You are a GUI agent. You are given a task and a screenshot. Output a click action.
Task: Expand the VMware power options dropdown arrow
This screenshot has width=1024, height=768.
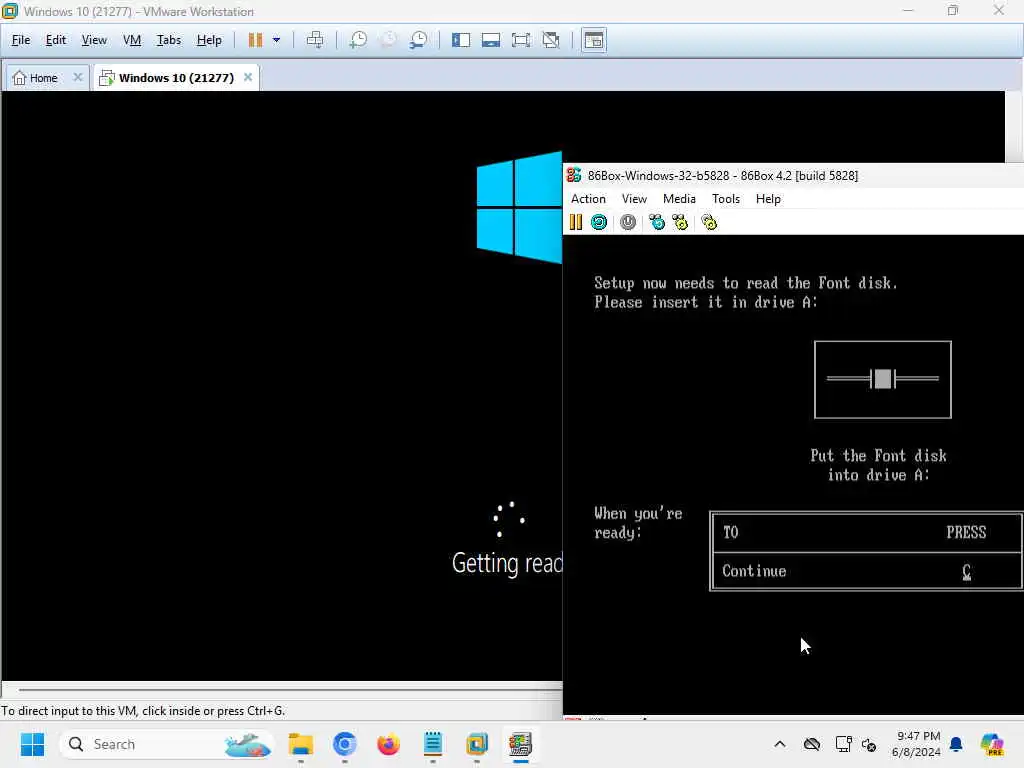coord(276,40)
